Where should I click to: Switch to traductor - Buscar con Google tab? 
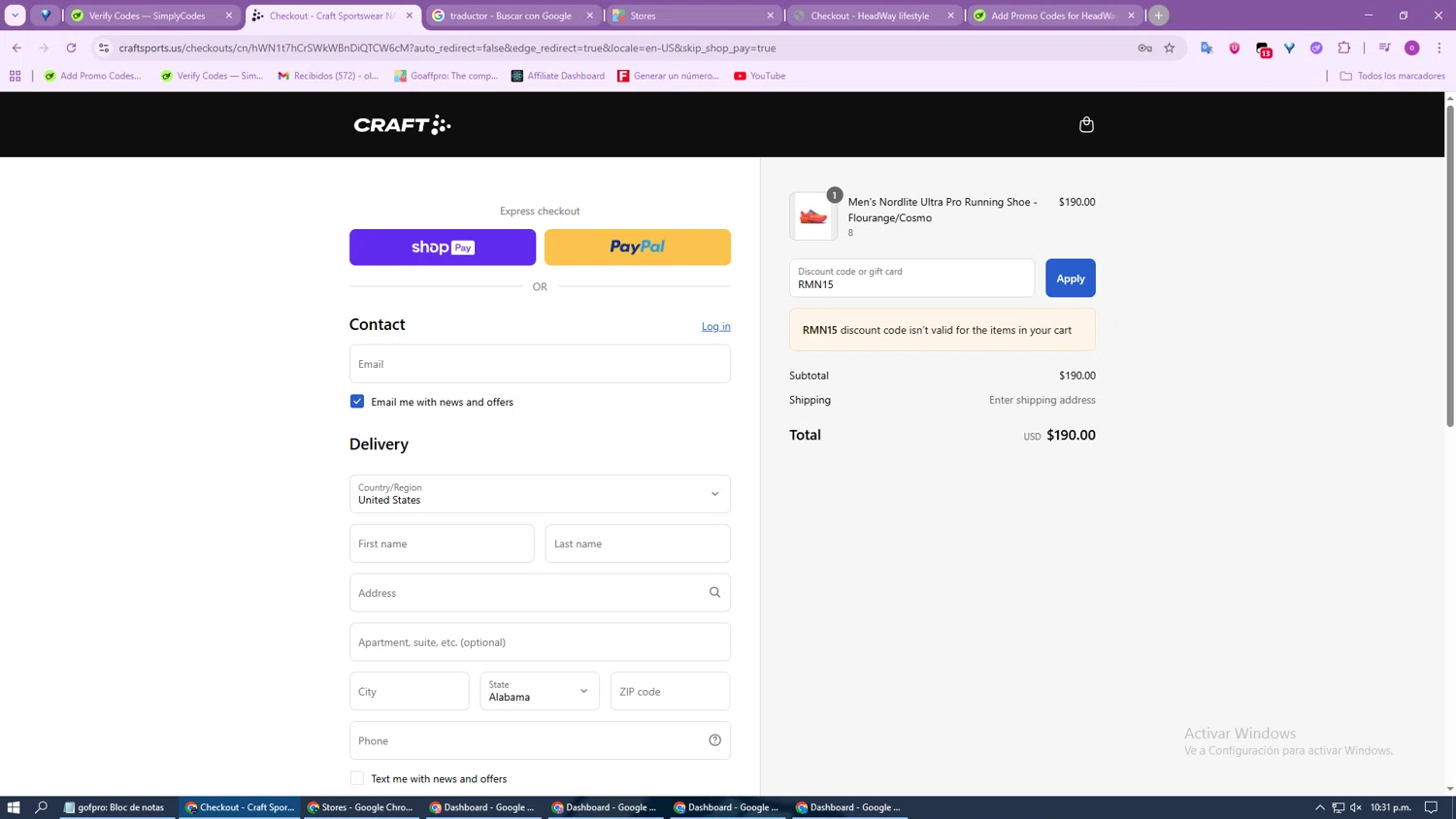click(511, 16)
